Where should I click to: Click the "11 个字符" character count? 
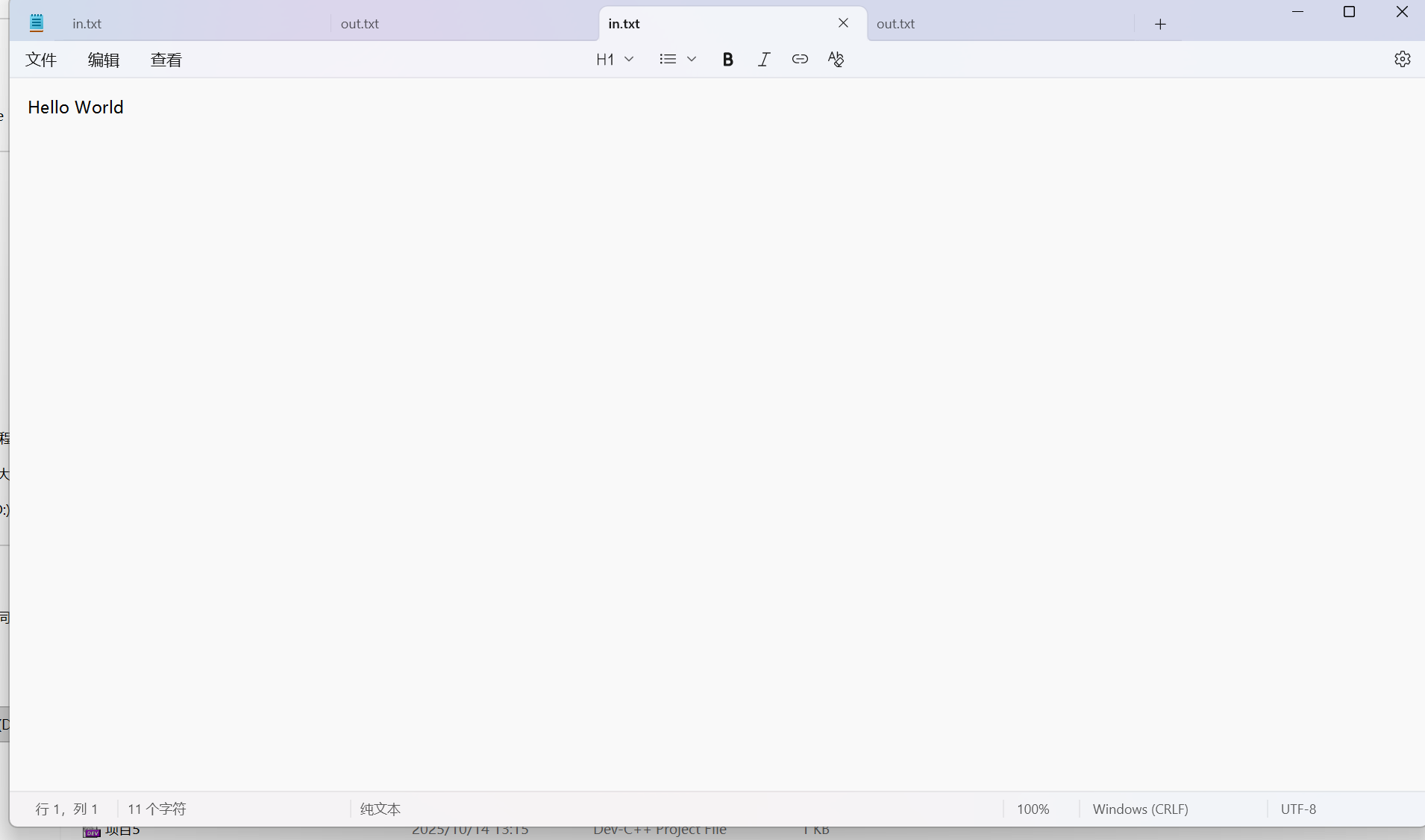pos(157,809)
